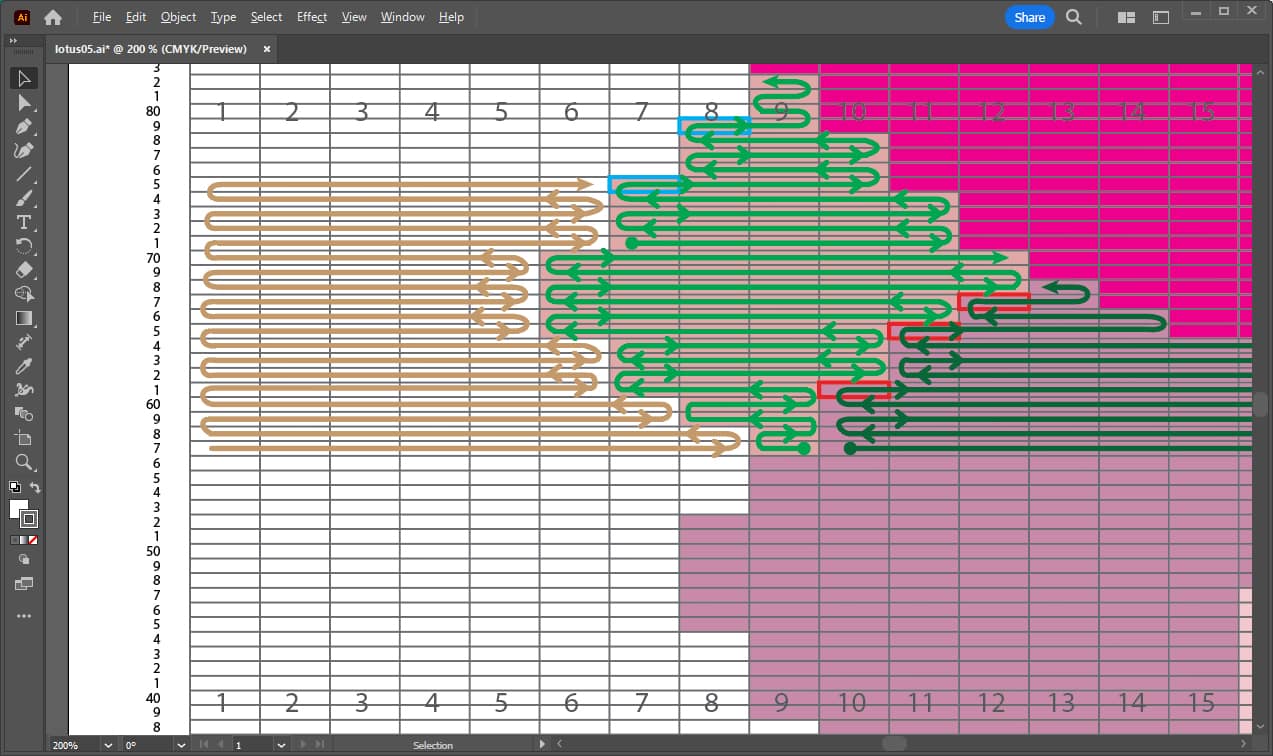This screenshot has width=1273, height=756.
Task: Expand the rotation angle dropdown
Action: (x=181, y=745)
